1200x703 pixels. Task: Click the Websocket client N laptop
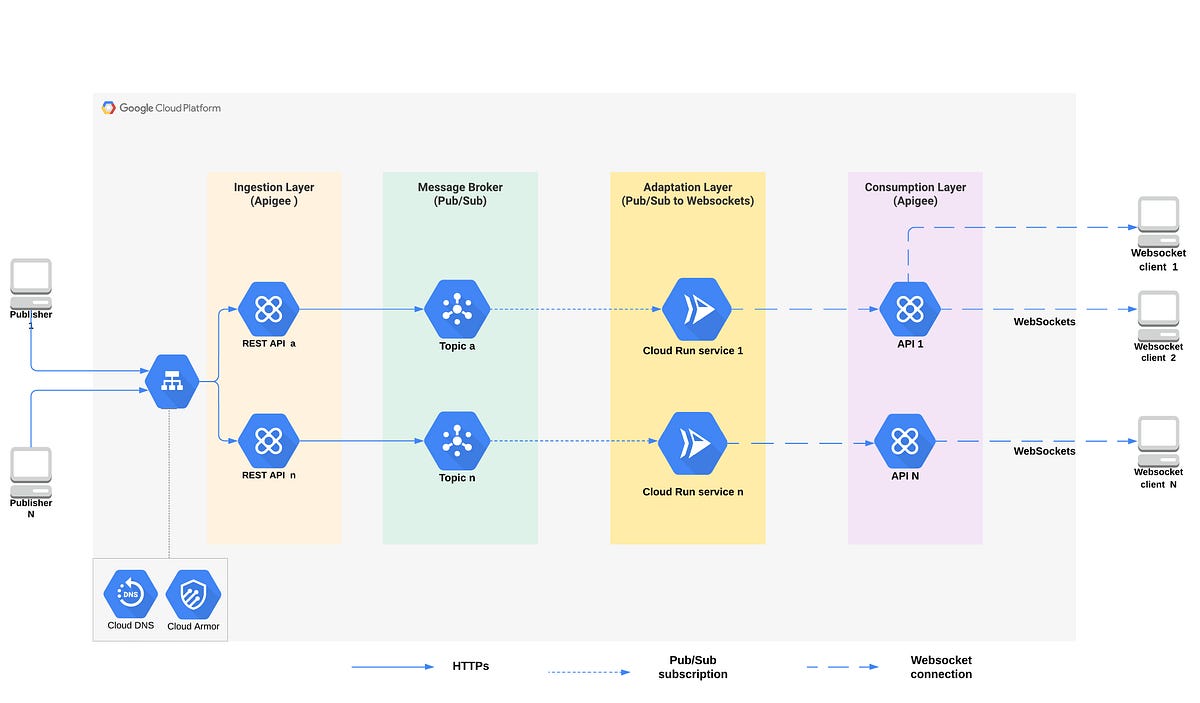1157,437
